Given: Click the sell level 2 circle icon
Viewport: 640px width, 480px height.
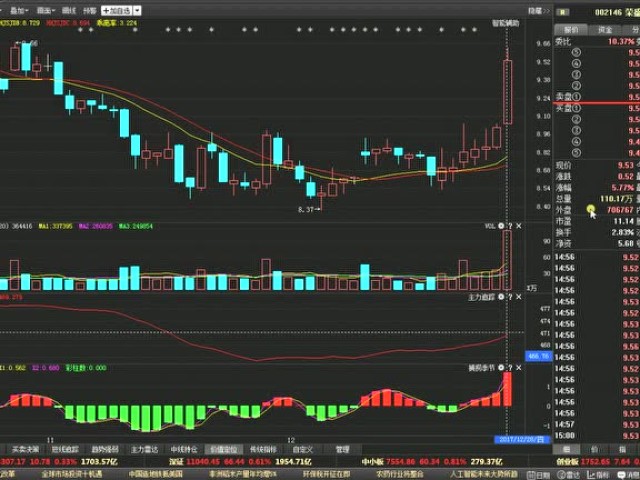Looking at the screenshot, I should tap(576, 86).
